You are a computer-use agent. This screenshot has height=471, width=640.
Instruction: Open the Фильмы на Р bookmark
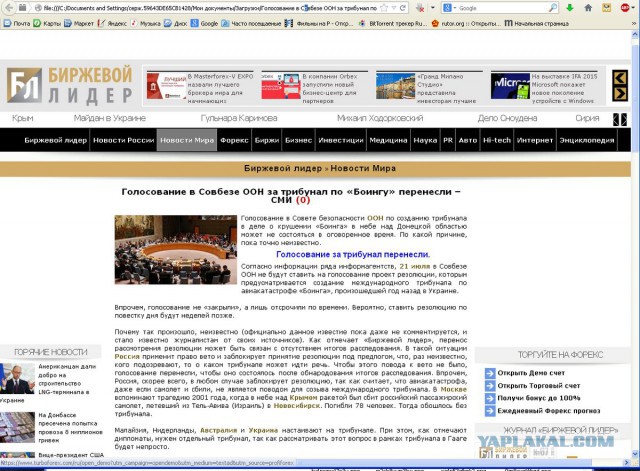(319, 24)
